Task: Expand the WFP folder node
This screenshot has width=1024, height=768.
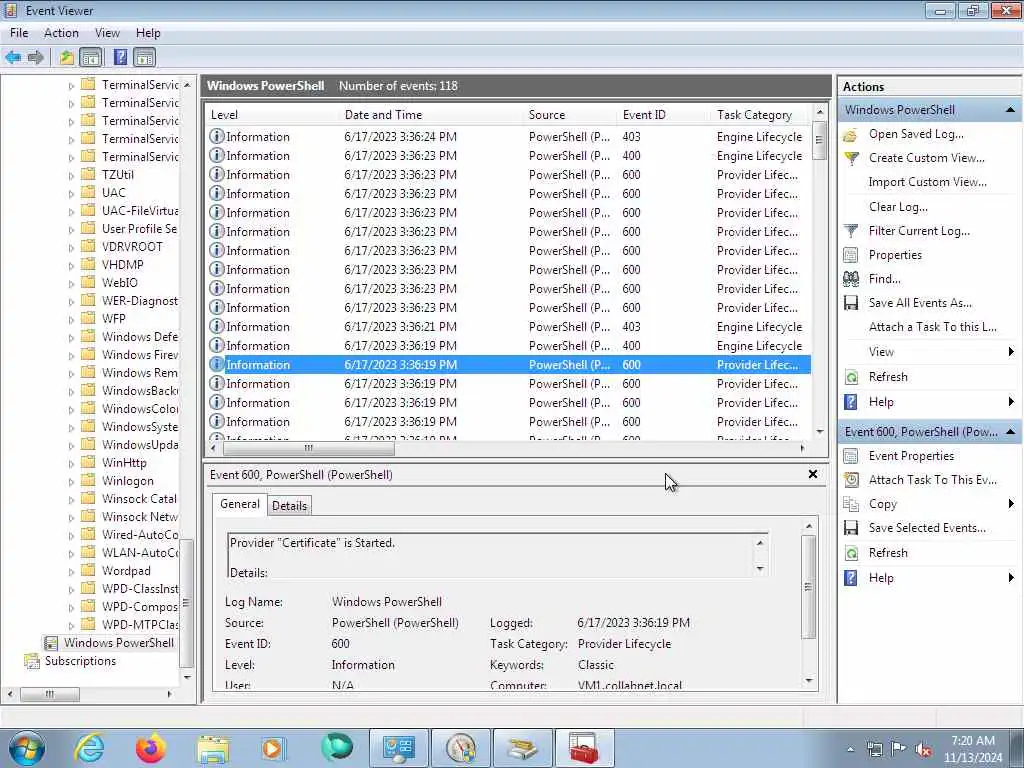Action: click(71, 319)
